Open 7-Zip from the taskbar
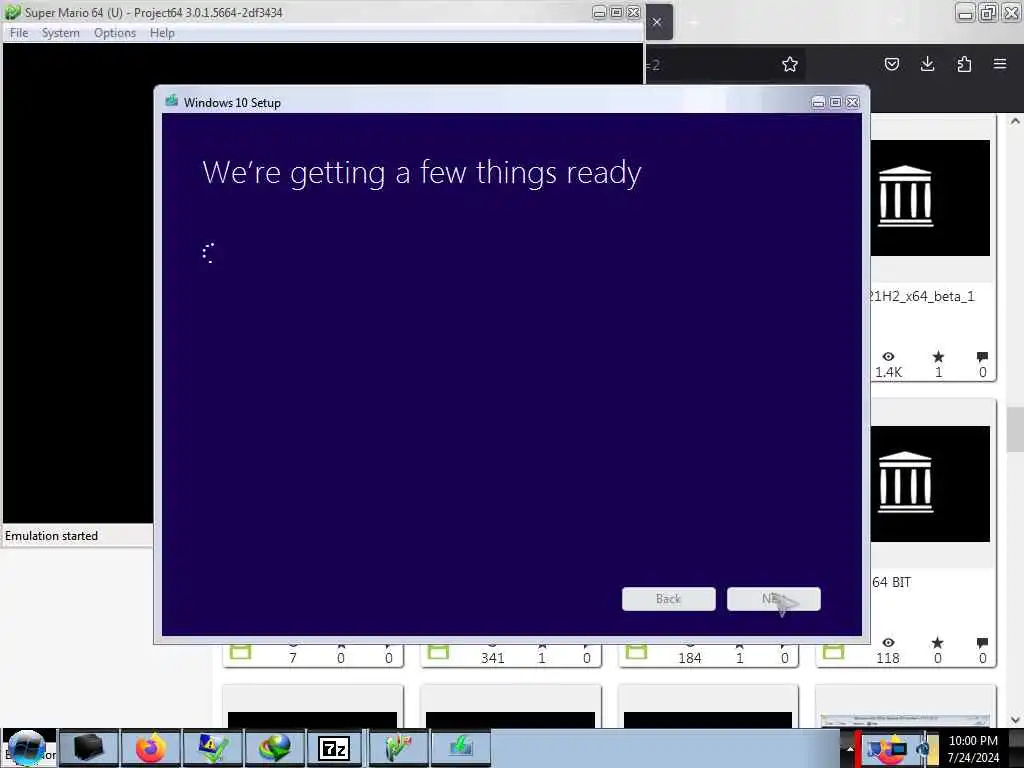This screenshot has width=1024, height=768. (334, 748)
